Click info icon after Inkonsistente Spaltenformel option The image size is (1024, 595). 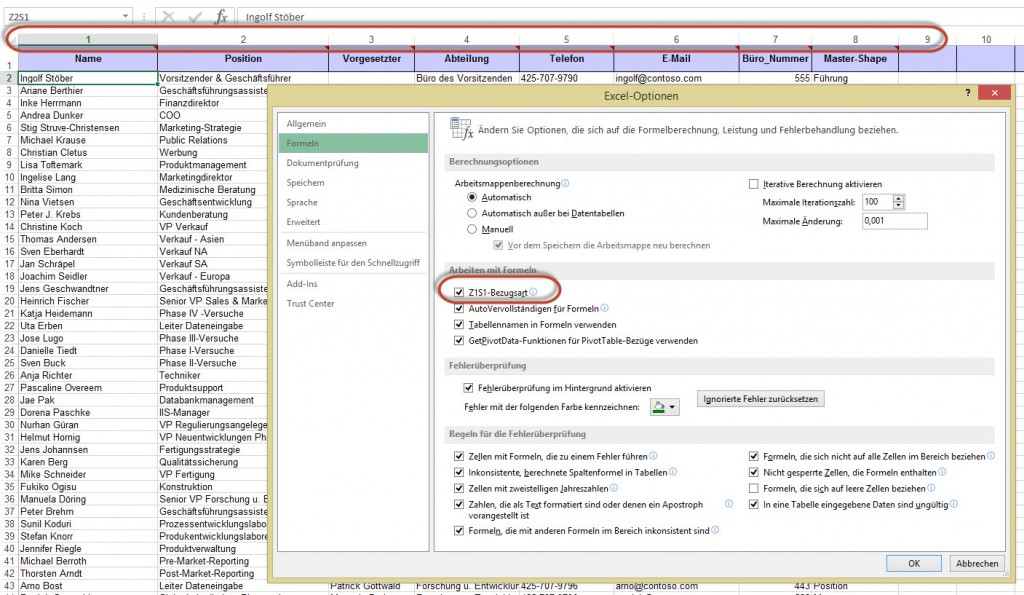[673, 472]
